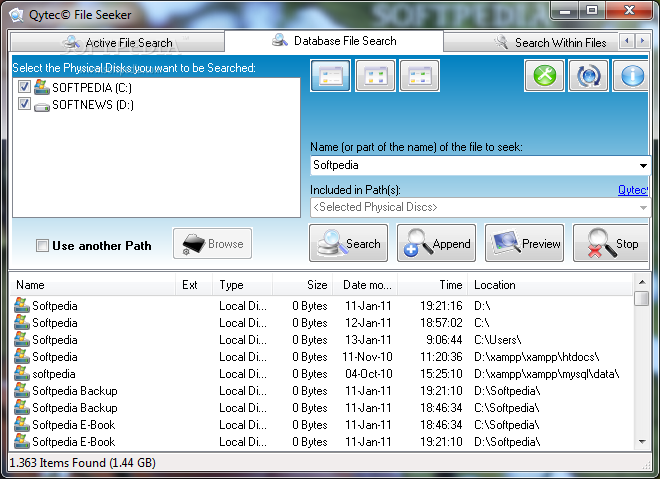
Task: Halt searching with the Stop button
Action: coord(611,243)
